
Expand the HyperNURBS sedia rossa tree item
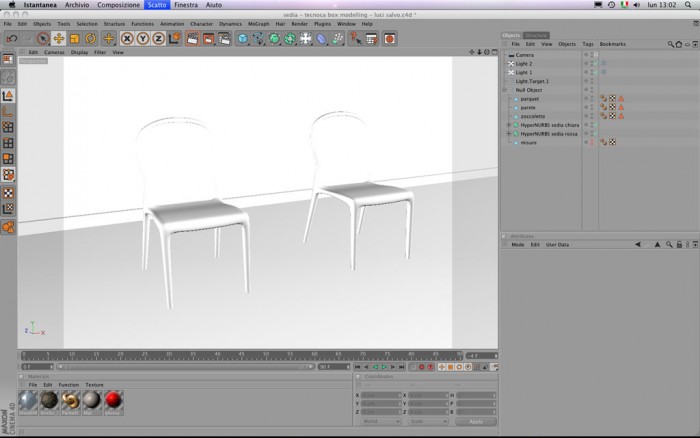click(509, 134)
